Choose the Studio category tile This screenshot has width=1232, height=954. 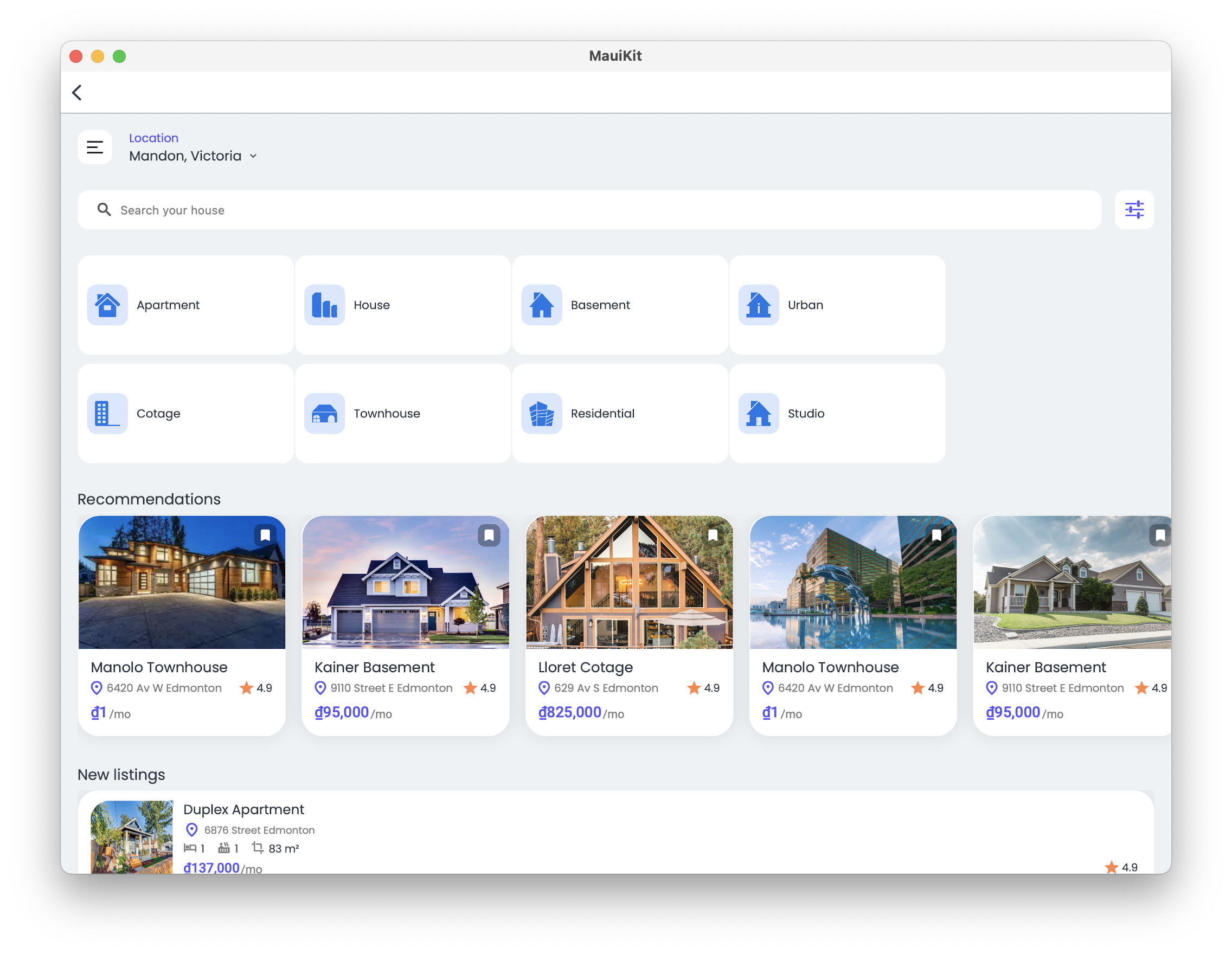point(837,413)
